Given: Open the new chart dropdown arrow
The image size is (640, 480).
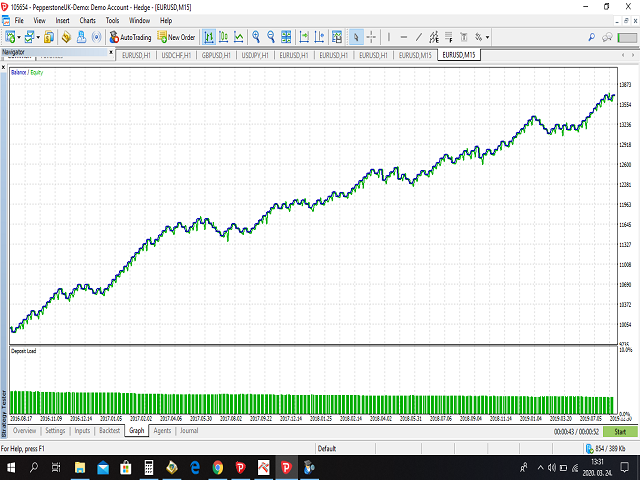Looking at the screenshot, I should coord(19,37).
